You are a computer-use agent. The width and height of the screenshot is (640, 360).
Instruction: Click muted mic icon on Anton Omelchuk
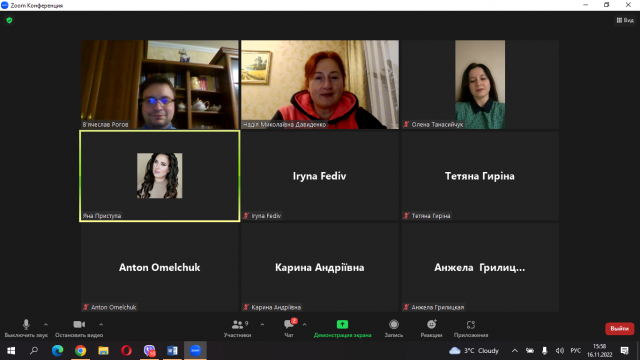[x=86, y=307]
